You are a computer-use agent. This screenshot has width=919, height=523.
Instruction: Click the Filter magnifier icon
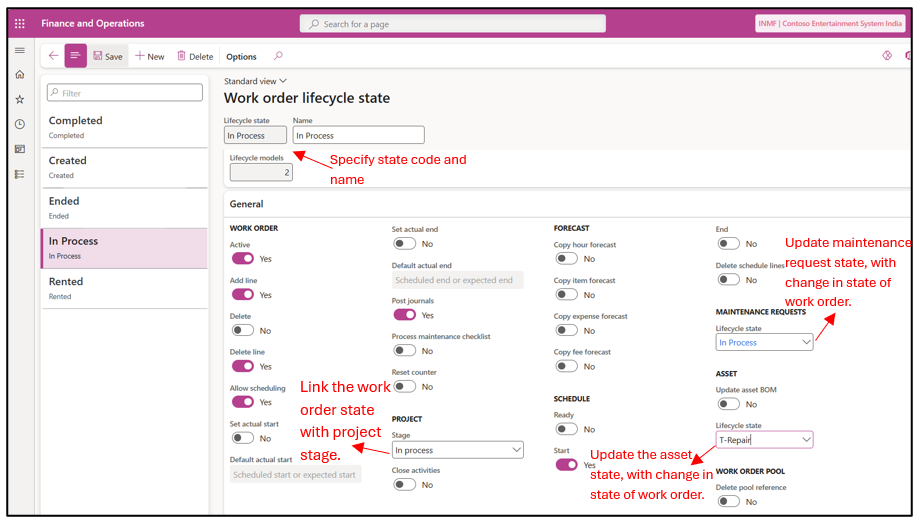pos(55,93)
